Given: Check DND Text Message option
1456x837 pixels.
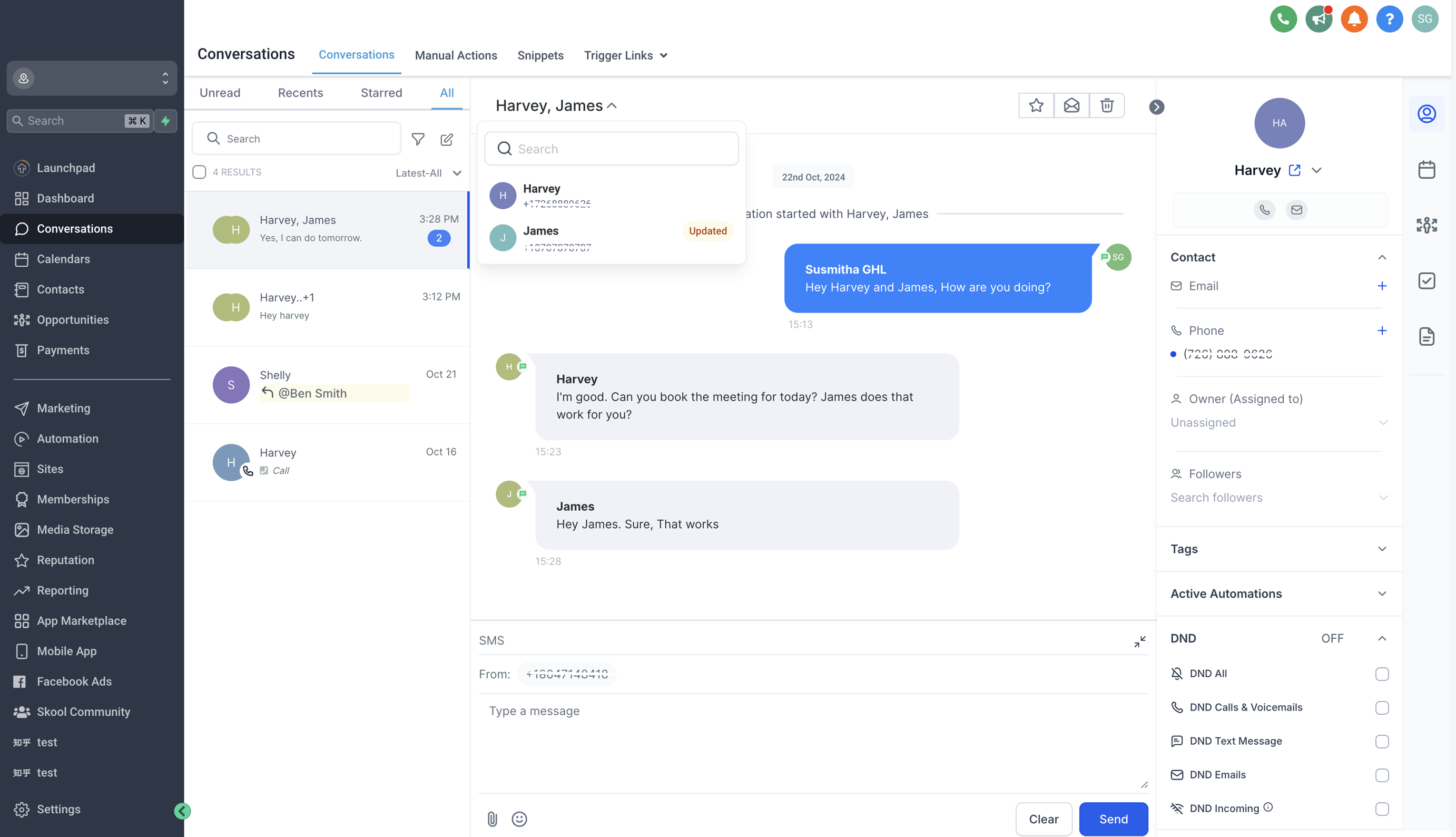Looking at the screenshot, I should 1381,742.
